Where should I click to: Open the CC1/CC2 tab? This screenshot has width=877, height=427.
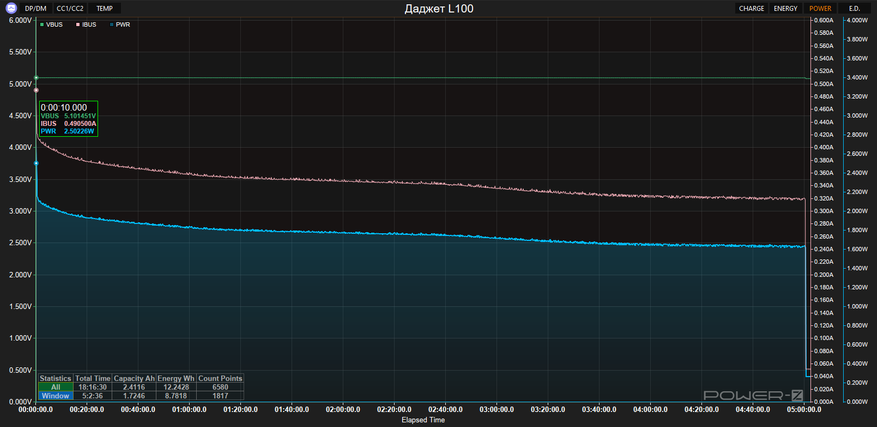(x=70, y=8)
